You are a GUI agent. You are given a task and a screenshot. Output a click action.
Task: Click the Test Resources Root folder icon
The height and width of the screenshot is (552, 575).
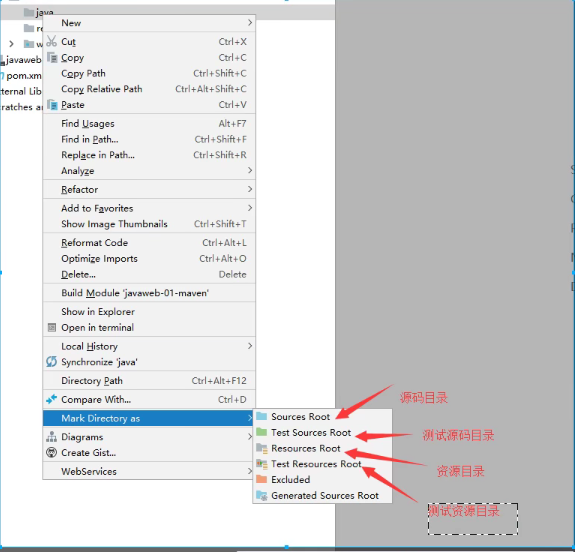click(262, 464)
